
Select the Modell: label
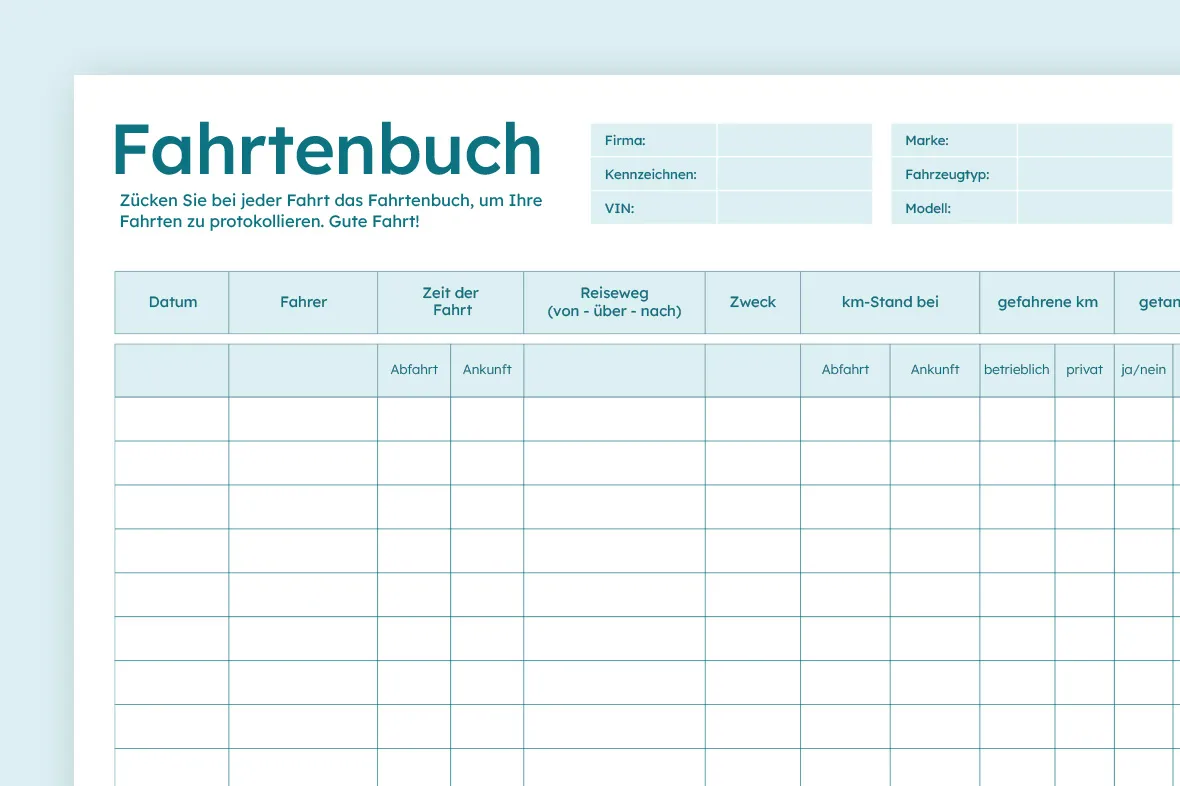click(x=928, y=208)
